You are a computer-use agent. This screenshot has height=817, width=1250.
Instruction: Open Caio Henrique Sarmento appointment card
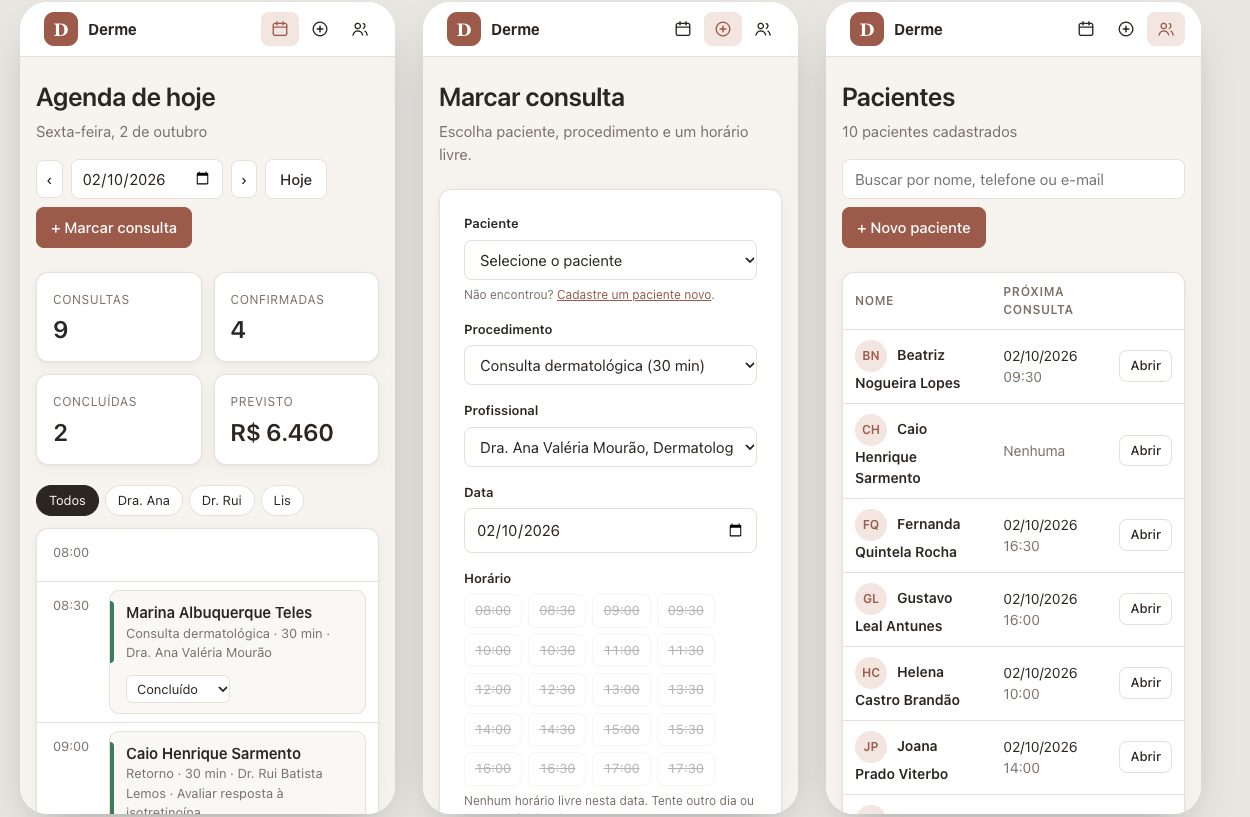click(x=237, y=773)
